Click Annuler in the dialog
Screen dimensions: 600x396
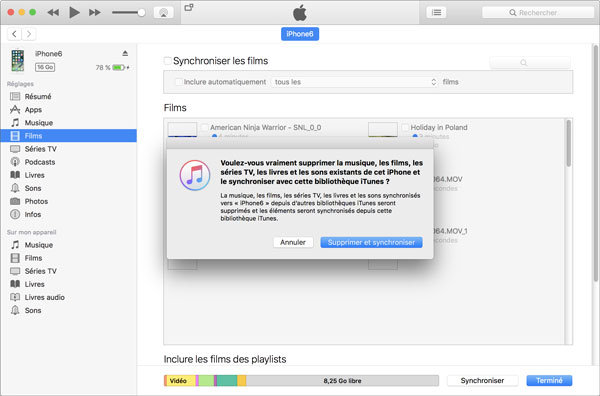tap(293, 242)
